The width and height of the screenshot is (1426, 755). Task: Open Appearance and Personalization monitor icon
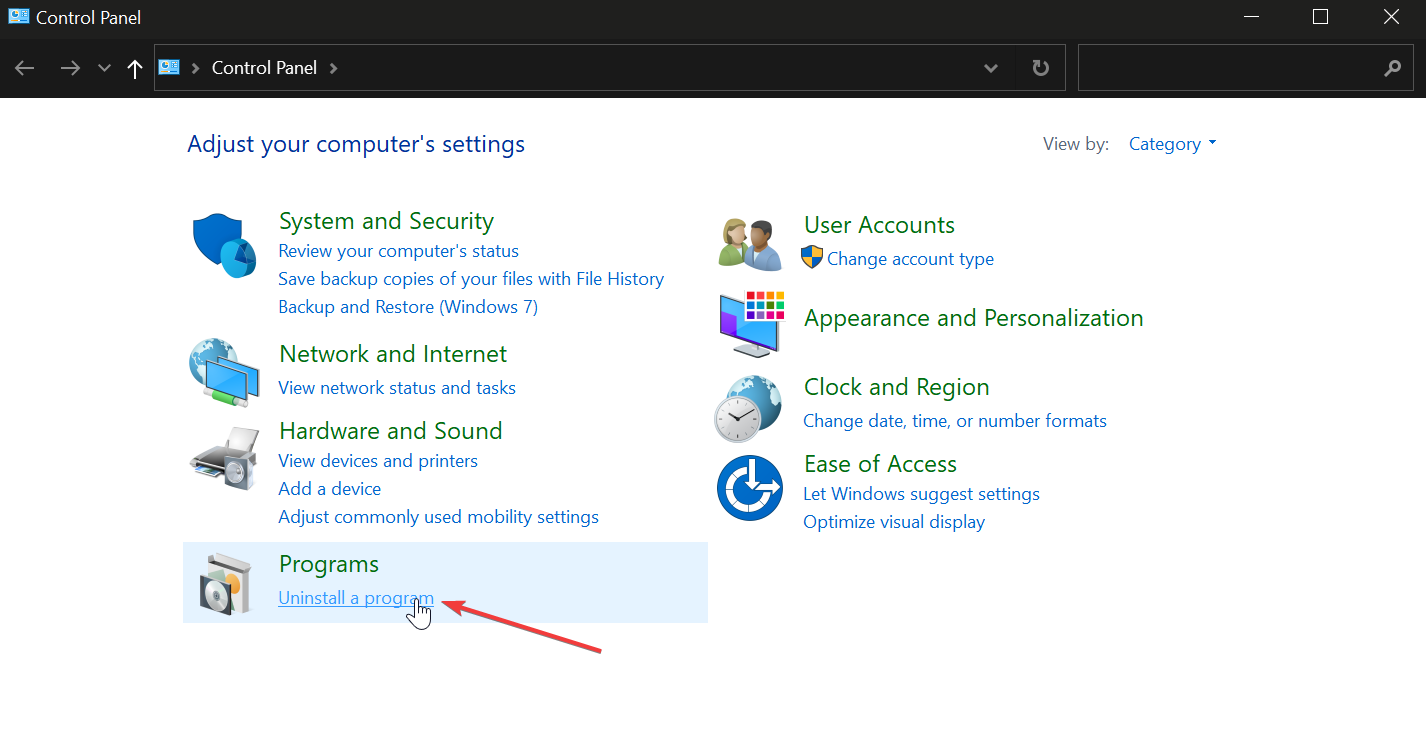click(750, 324)
